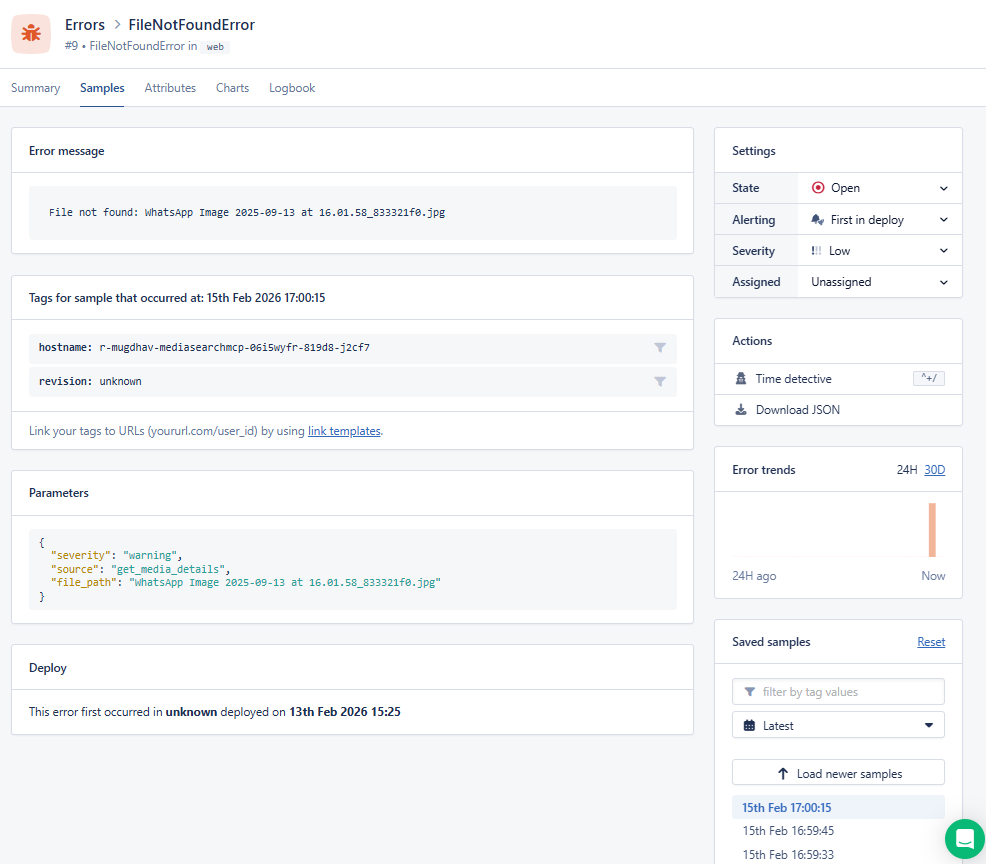Click the Errors breadcrumb link

point(84,25)
